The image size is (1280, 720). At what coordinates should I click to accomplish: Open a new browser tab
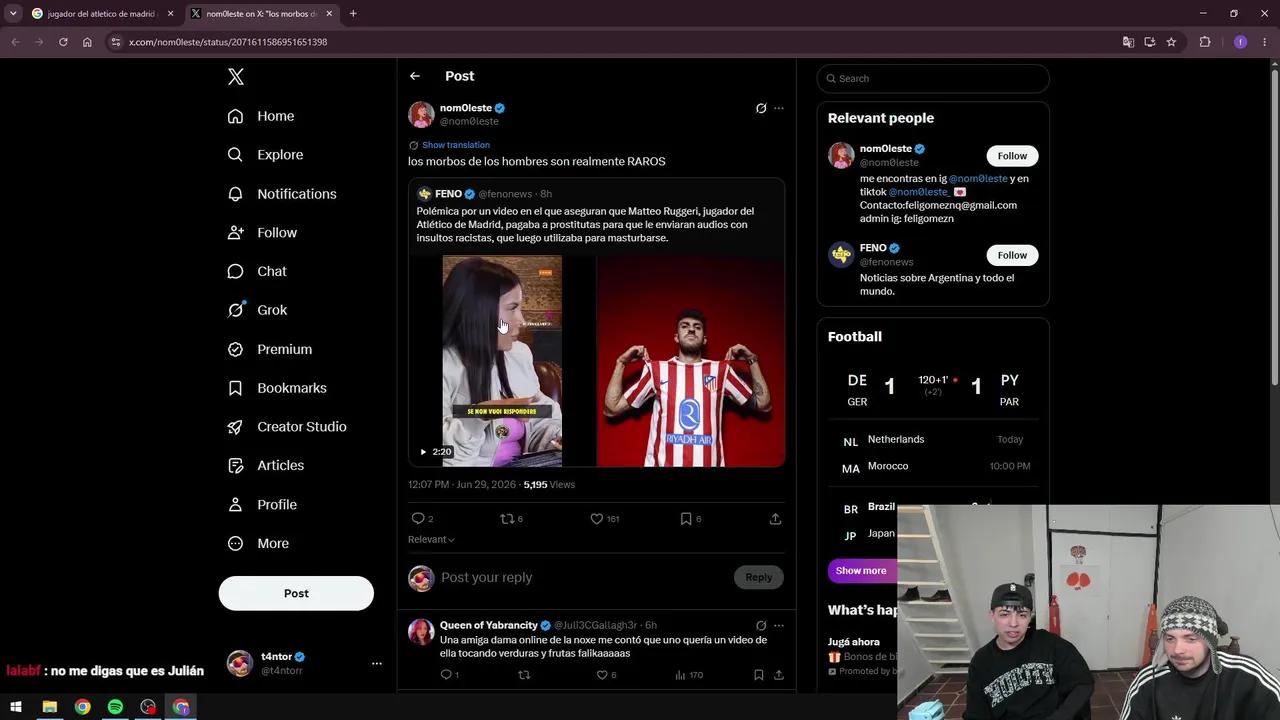coord(353,14)
